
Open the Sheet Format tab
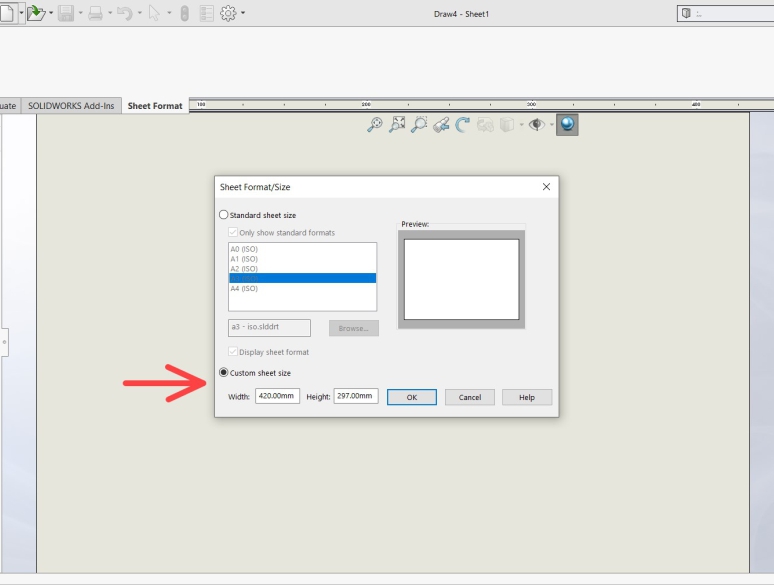155,106
